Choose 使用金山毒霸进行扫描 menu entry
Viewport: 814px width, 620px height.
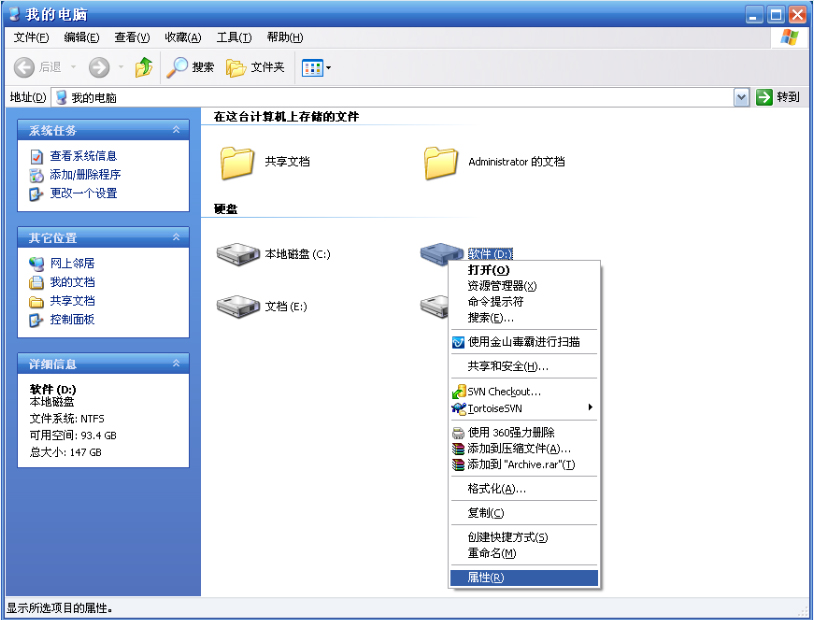tap(524, 342)
